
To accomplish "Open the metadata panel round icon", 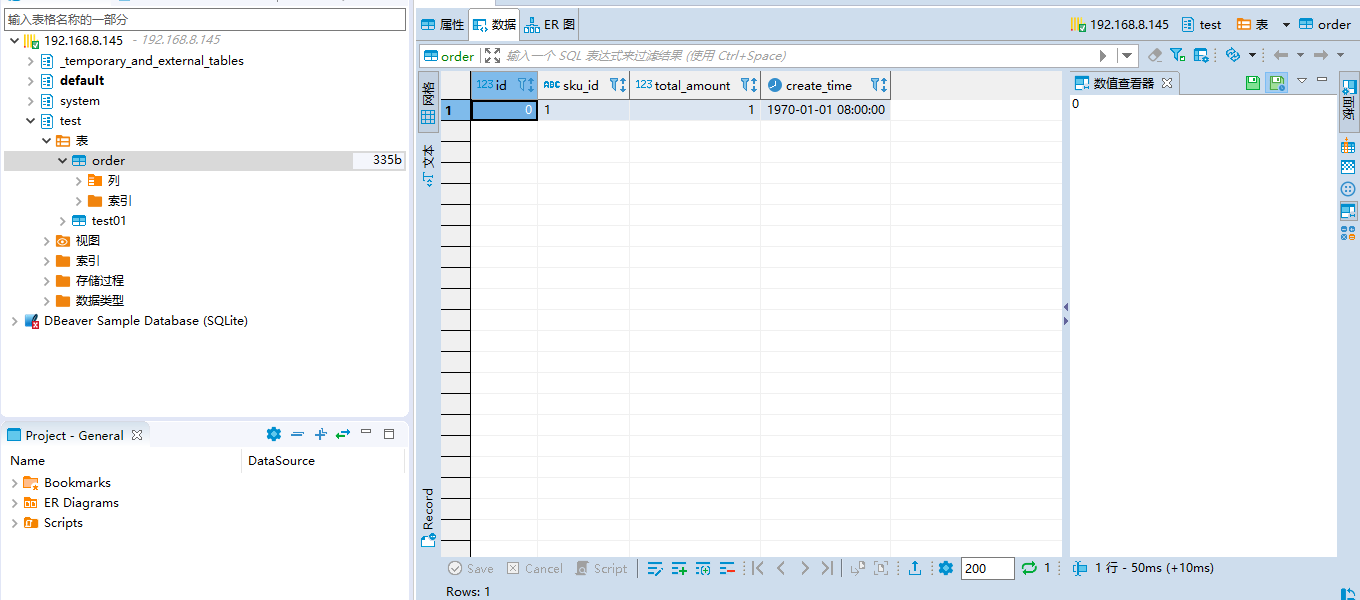I will (x=1348, y=189).
